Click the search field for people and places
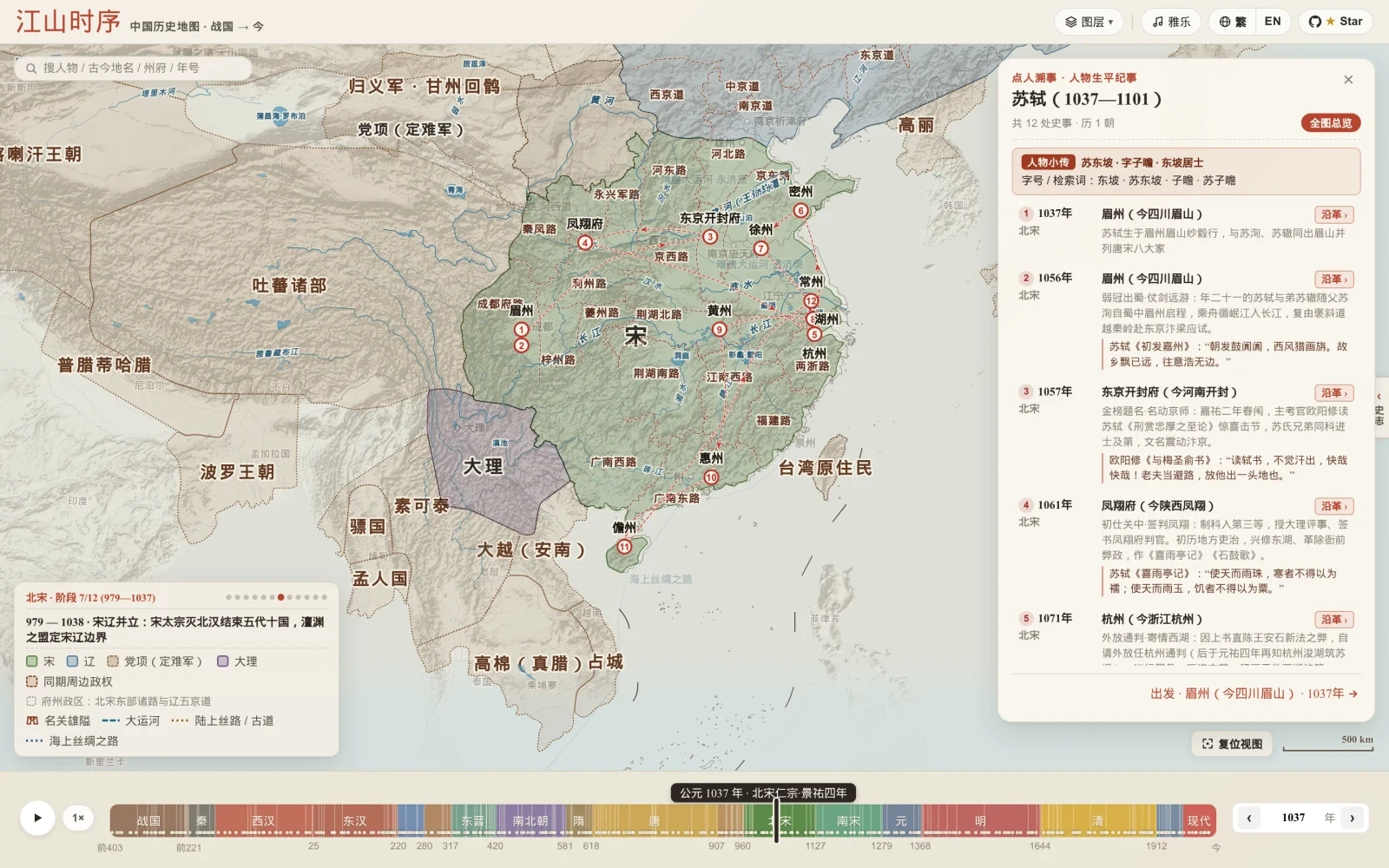Image resolution: width=1389 pixels, height=868 pixels. [x=133, y=68]
